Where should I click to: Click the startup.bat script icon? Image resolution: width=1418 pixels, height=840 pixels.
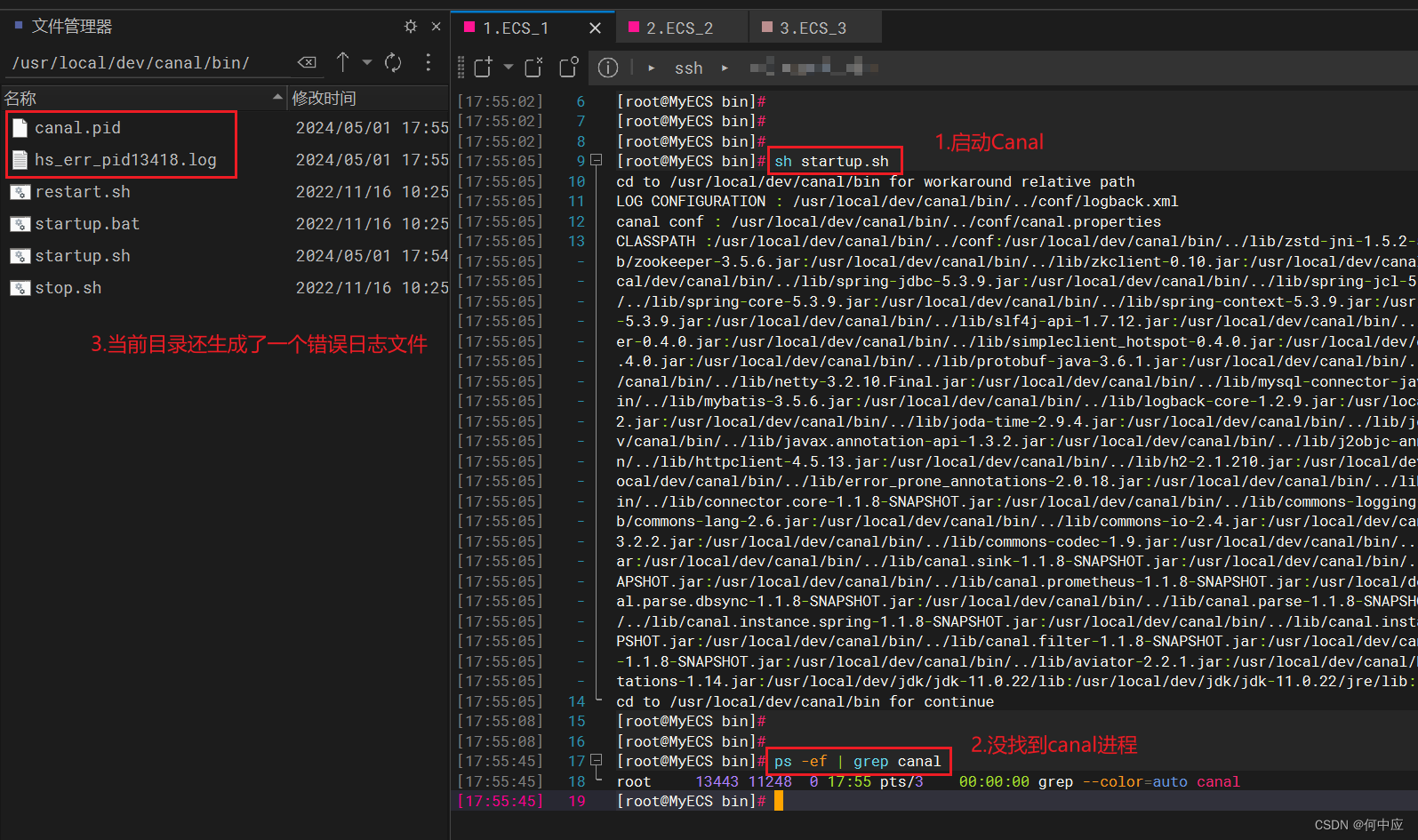pyautogui.click(x=20, y=224)
